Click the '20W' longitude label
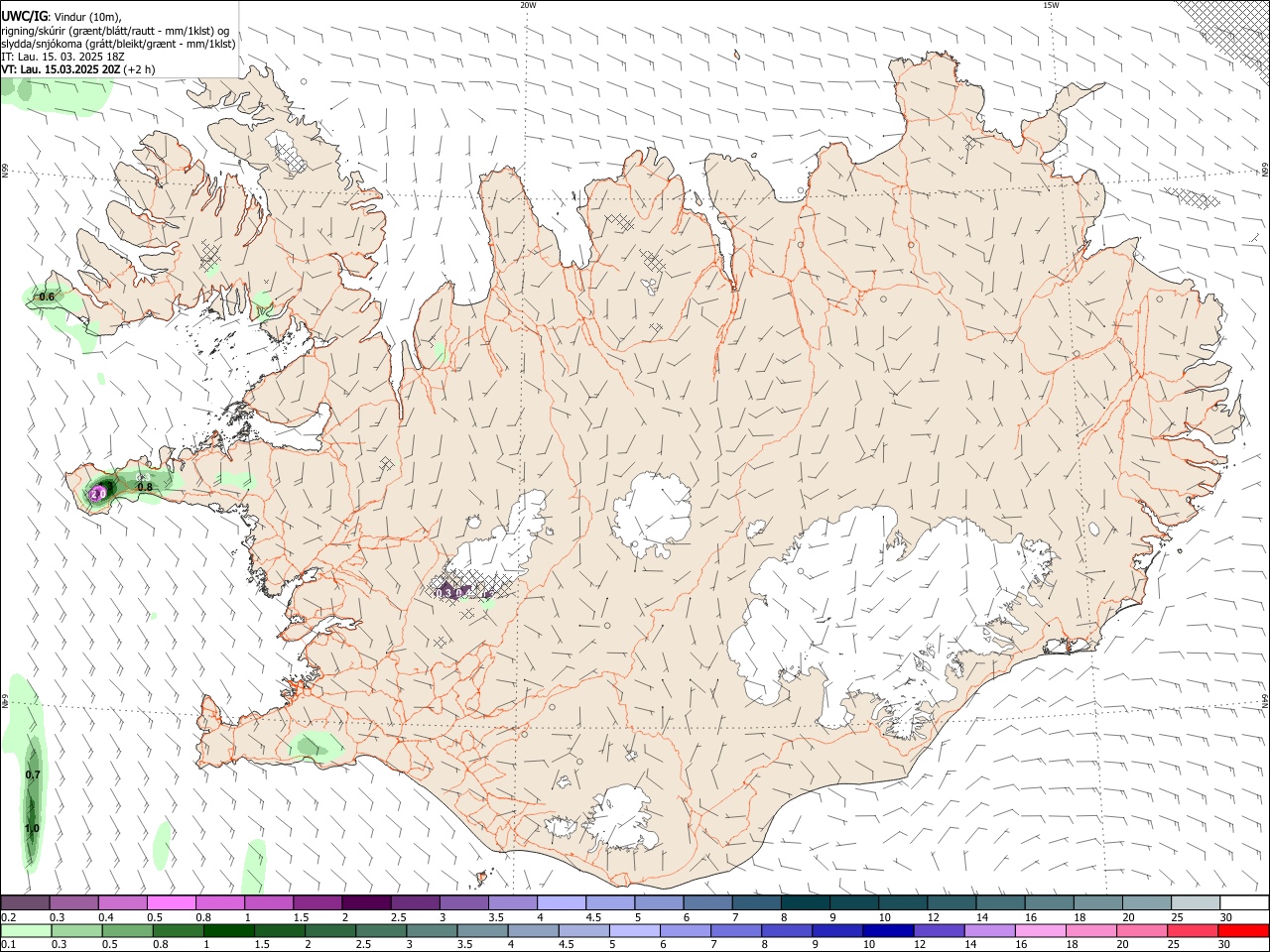Screen dimensions: 1270x952 (x=528, y=5)
